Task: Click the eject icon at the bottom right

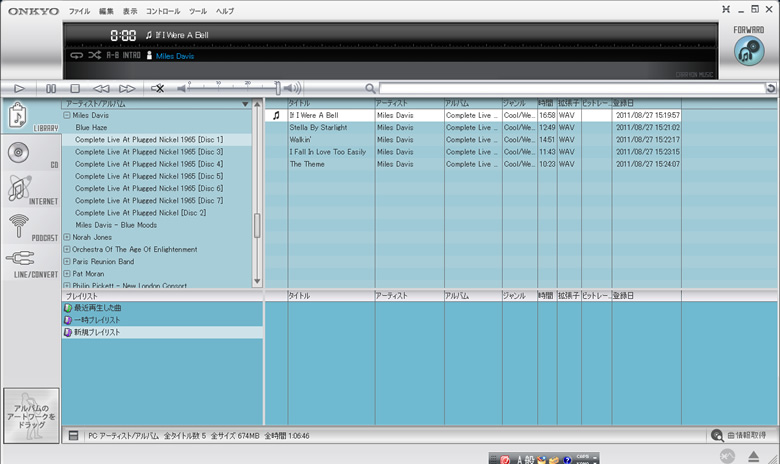Action: tap(753, 456)
